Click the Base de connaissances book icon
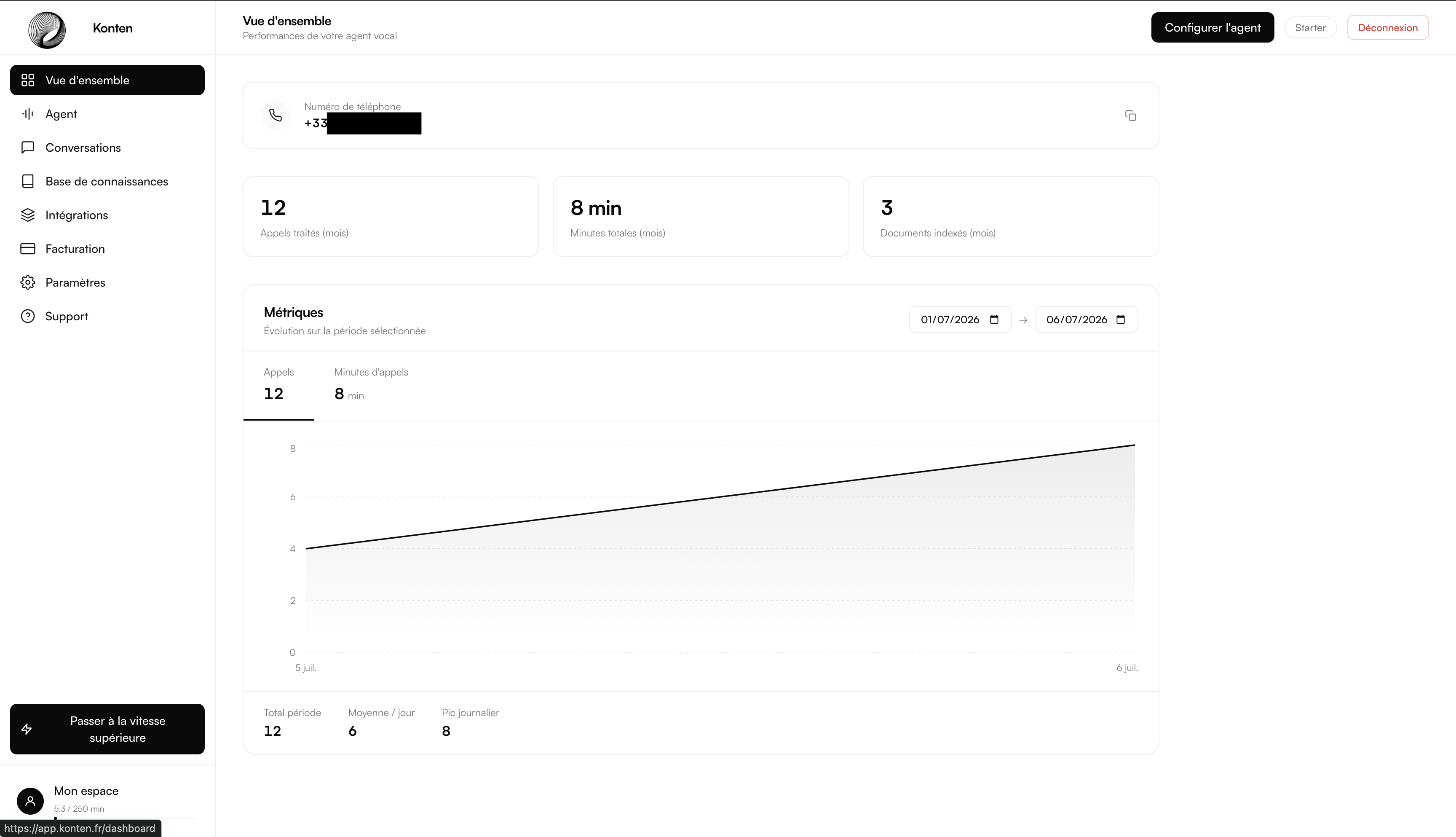The image size is (1456, 837). (27, 181)
